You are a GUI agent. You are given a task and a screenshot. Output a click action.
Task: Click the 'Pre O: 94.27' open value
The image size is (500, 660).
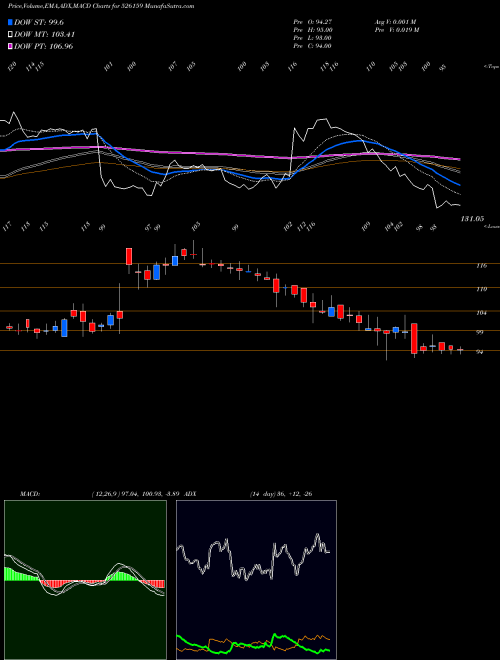coord(313,22)
